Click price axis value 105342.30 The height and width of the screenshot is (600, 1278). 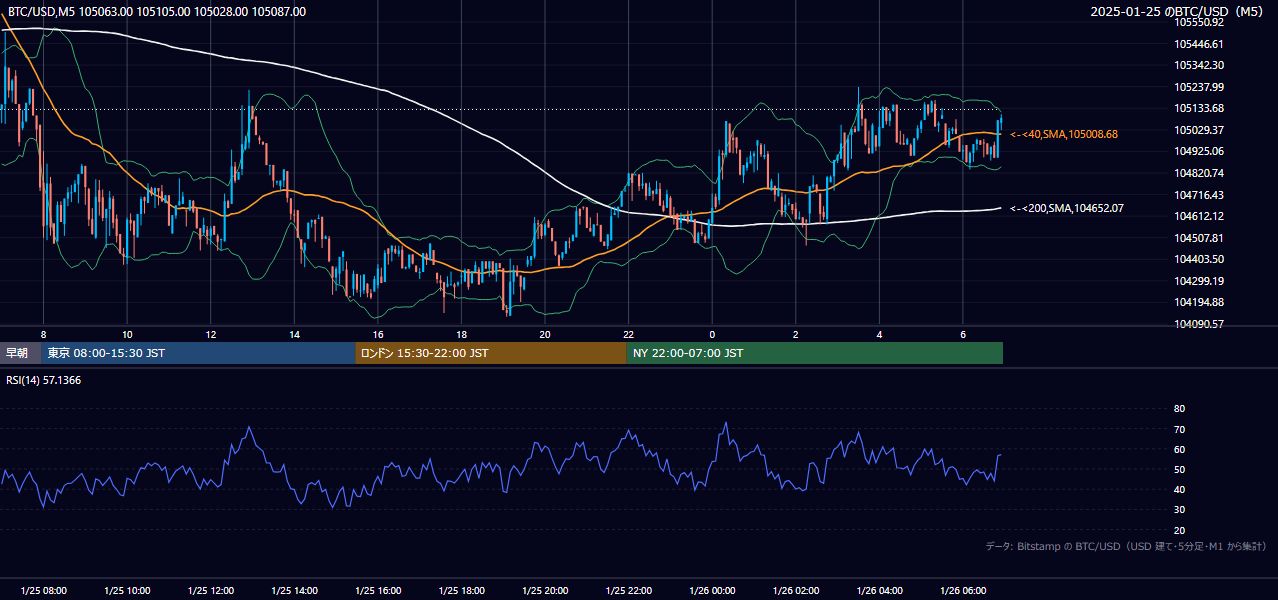pos(1199,65)
